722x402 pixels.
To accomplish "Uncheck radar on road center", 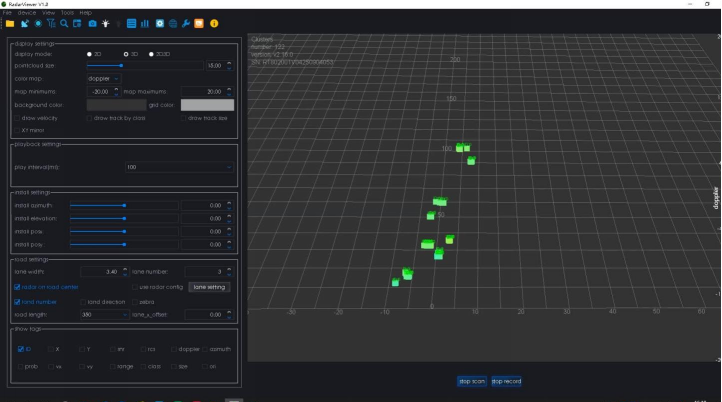I will pyautogui.click(x=17, y=287).
